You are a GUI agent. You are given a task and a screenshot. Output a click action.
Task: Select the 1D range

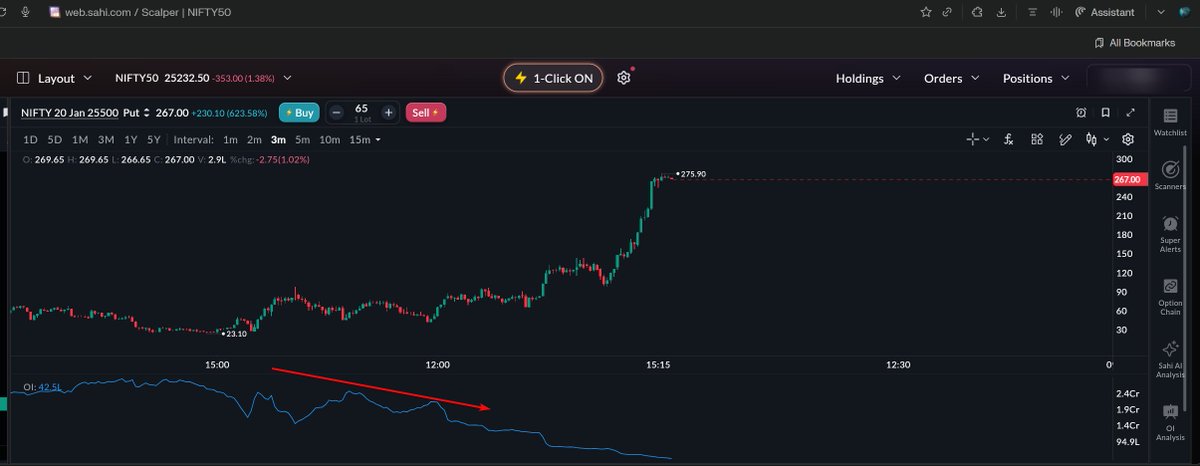[x=30, y=140]
